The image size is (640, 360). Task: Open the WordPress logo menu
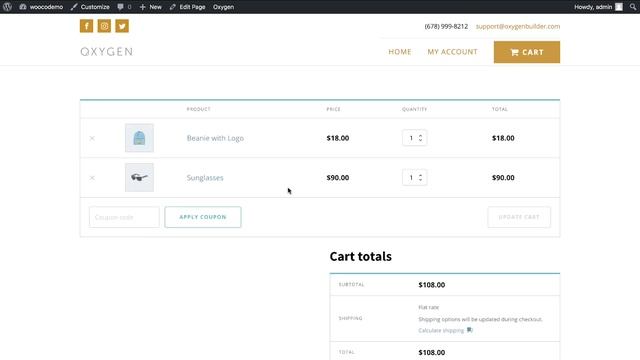tap(7, 7)
